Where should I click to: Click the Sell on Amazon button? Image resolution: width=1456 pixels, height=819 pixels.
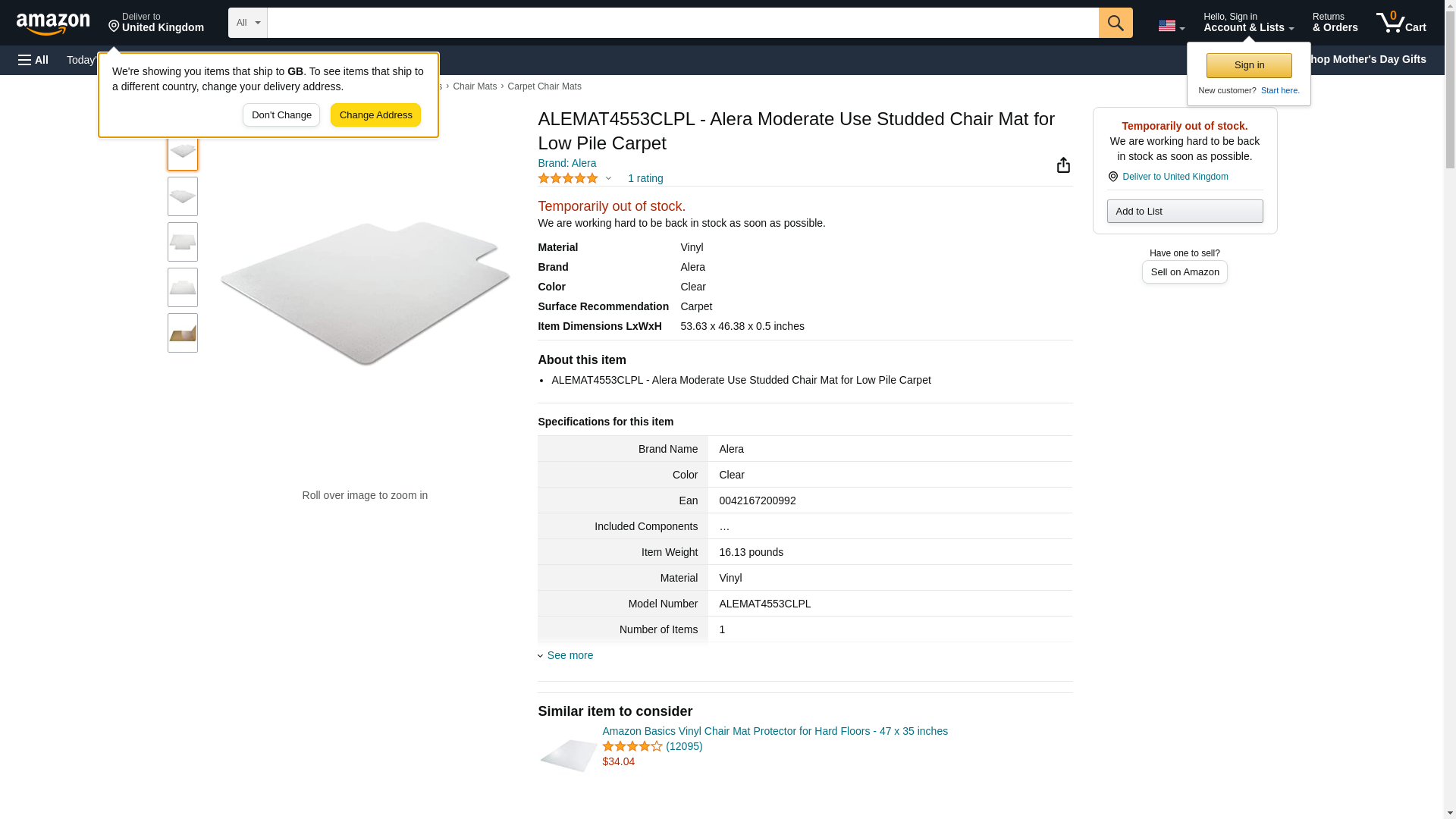pyautogui.click(x=1184, y=271)
